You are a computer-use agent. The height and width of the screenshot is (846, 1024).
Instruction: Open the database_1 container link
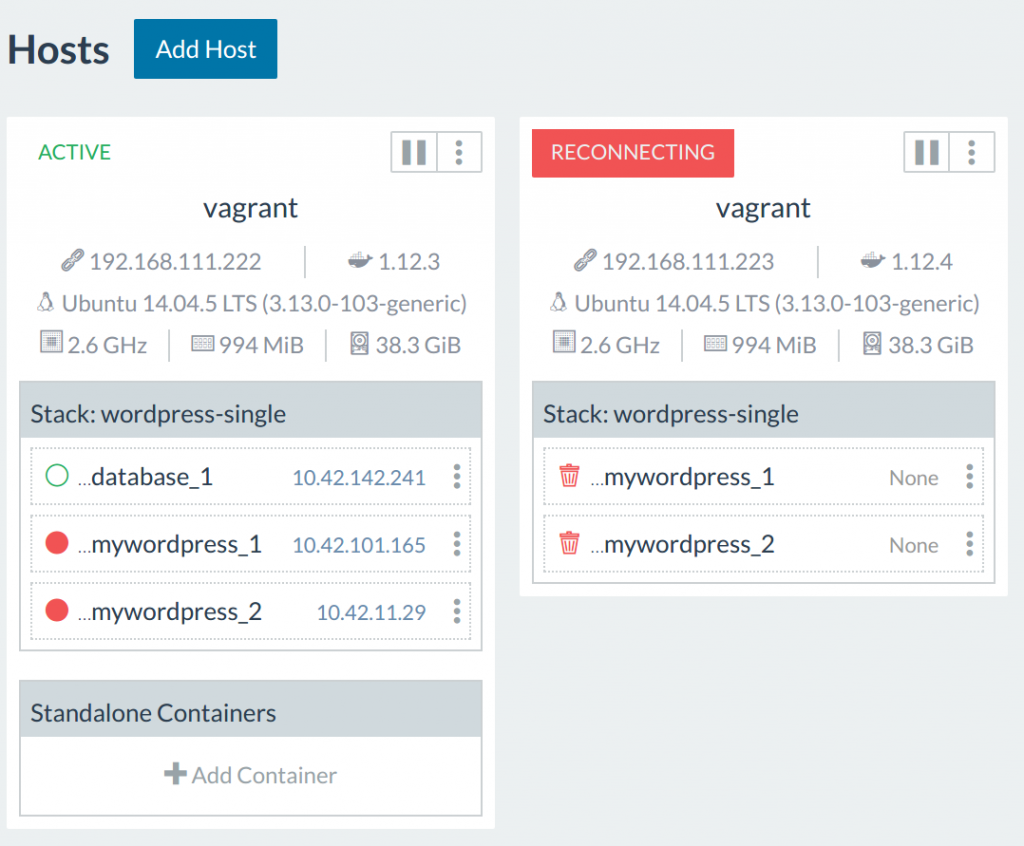click(x=152, y=477)
